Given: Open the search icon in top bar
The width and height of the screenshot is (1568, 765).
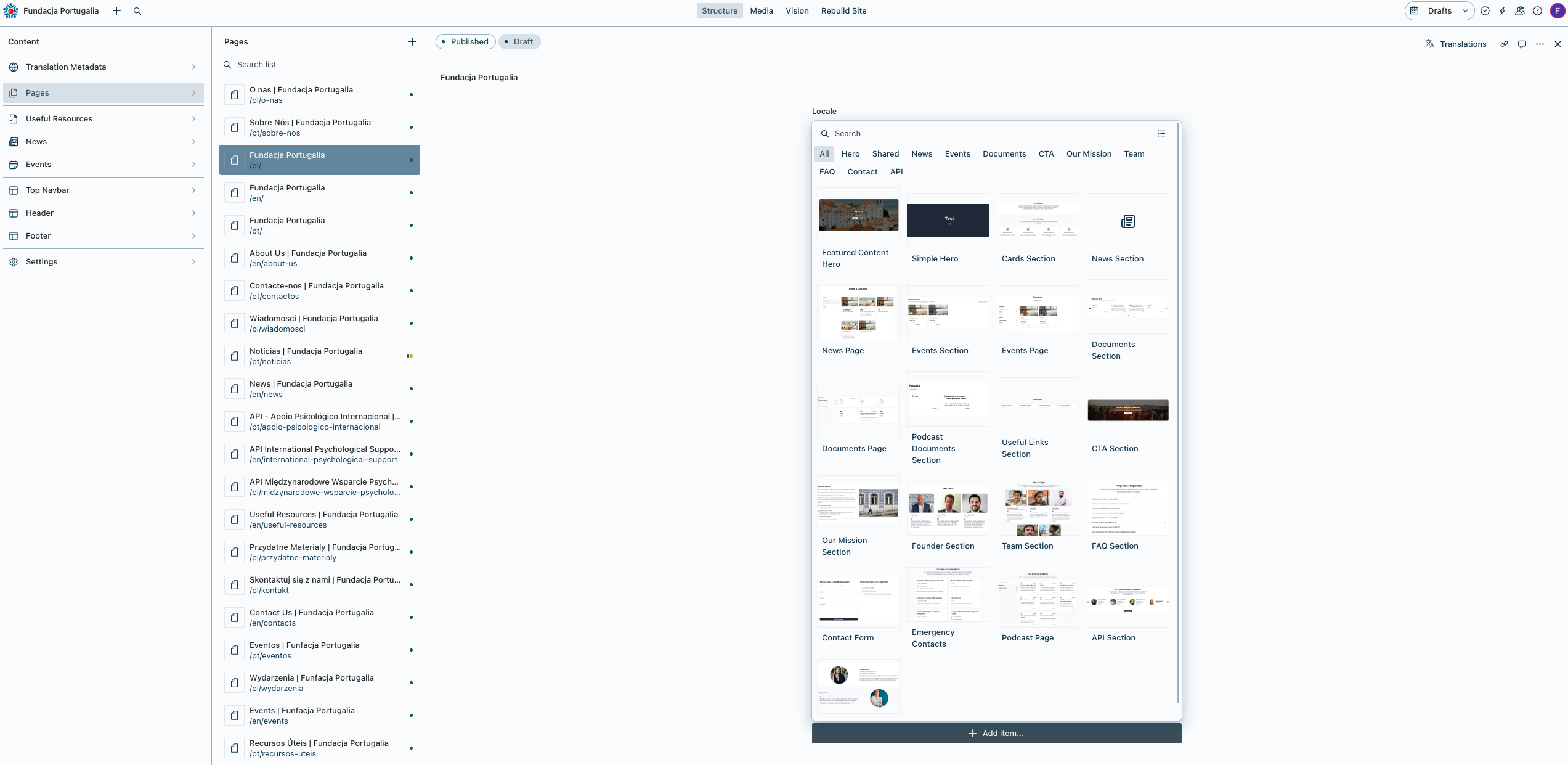Looking at the screenshot, I should 137,11.
